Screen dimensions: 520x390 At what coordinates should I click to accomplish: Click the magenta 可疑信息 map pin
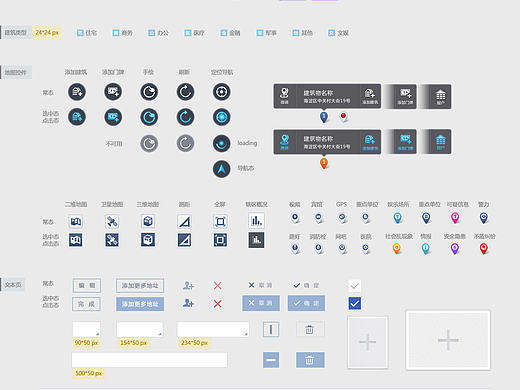coord(455,218)
